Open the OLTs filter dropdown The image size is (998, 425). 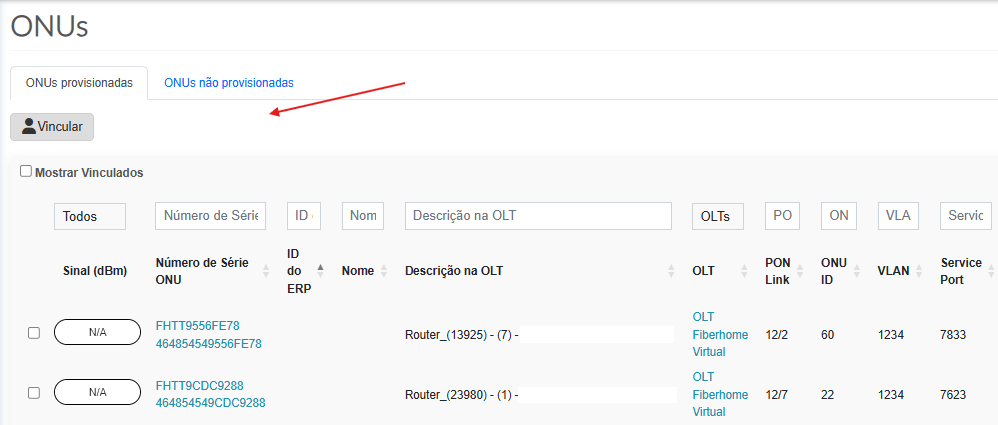pyautogui.click(x=717, y=216)
